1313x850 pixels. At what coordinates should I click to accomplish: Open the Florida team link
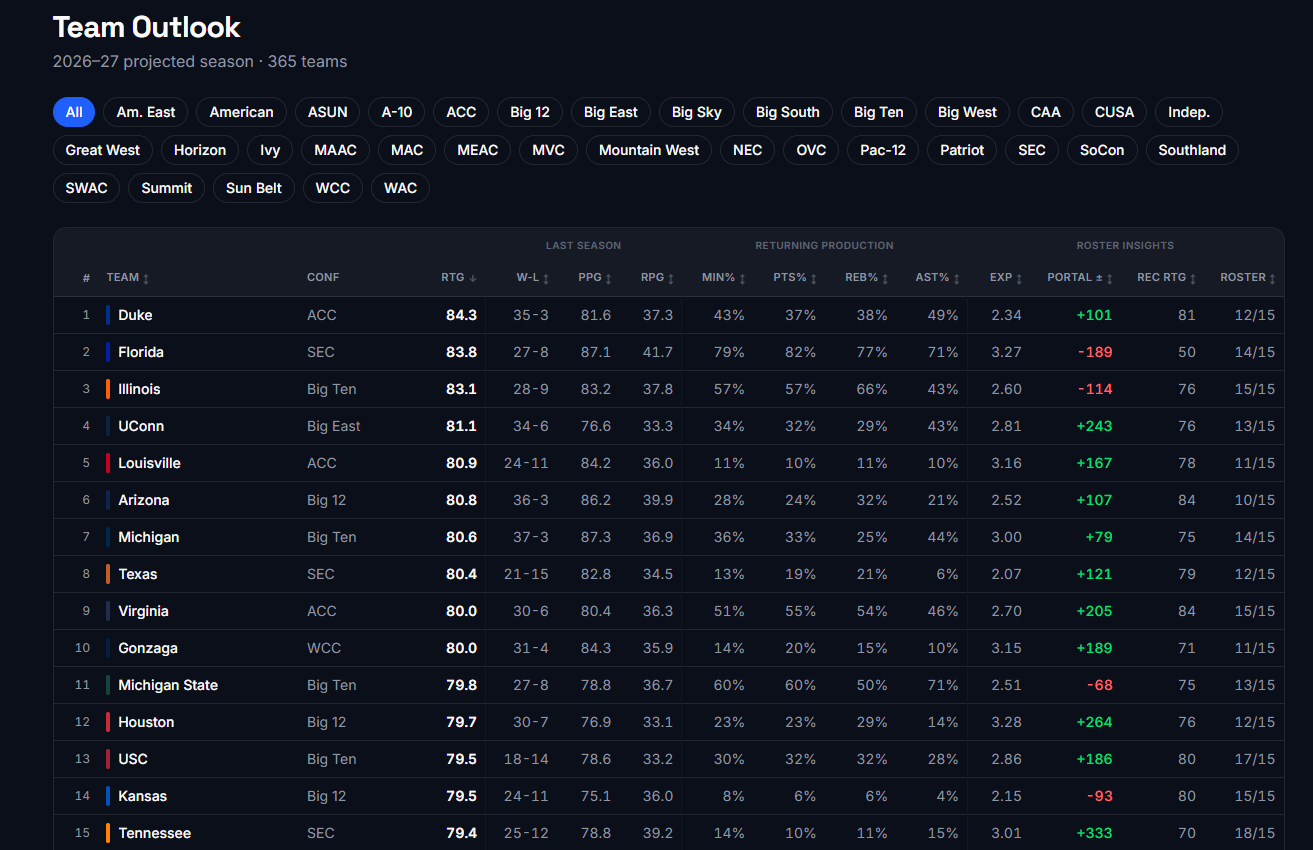click(x=141, y=352)
